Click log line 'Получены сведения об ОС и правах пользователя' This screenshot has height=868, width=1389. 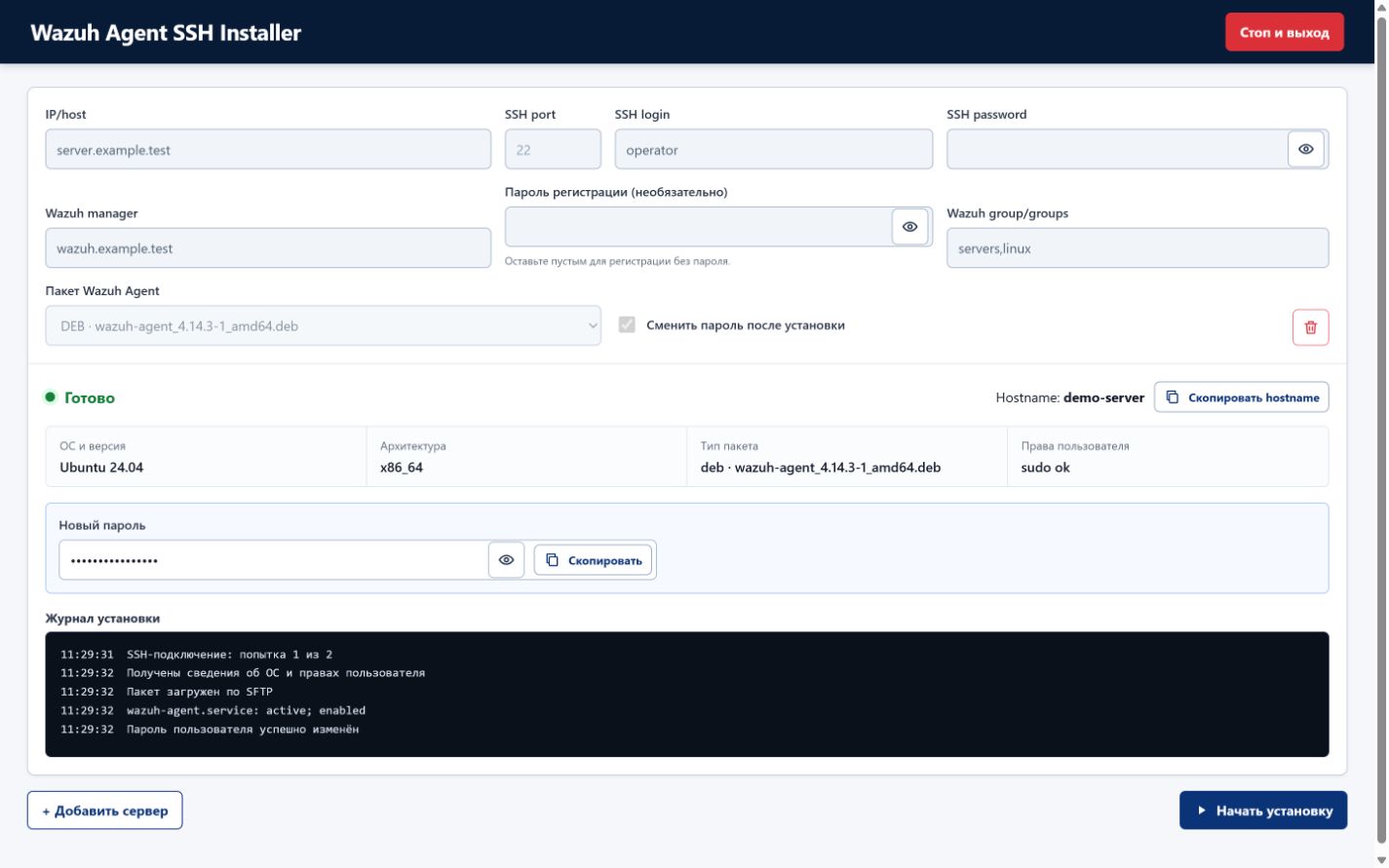point(276,673)
